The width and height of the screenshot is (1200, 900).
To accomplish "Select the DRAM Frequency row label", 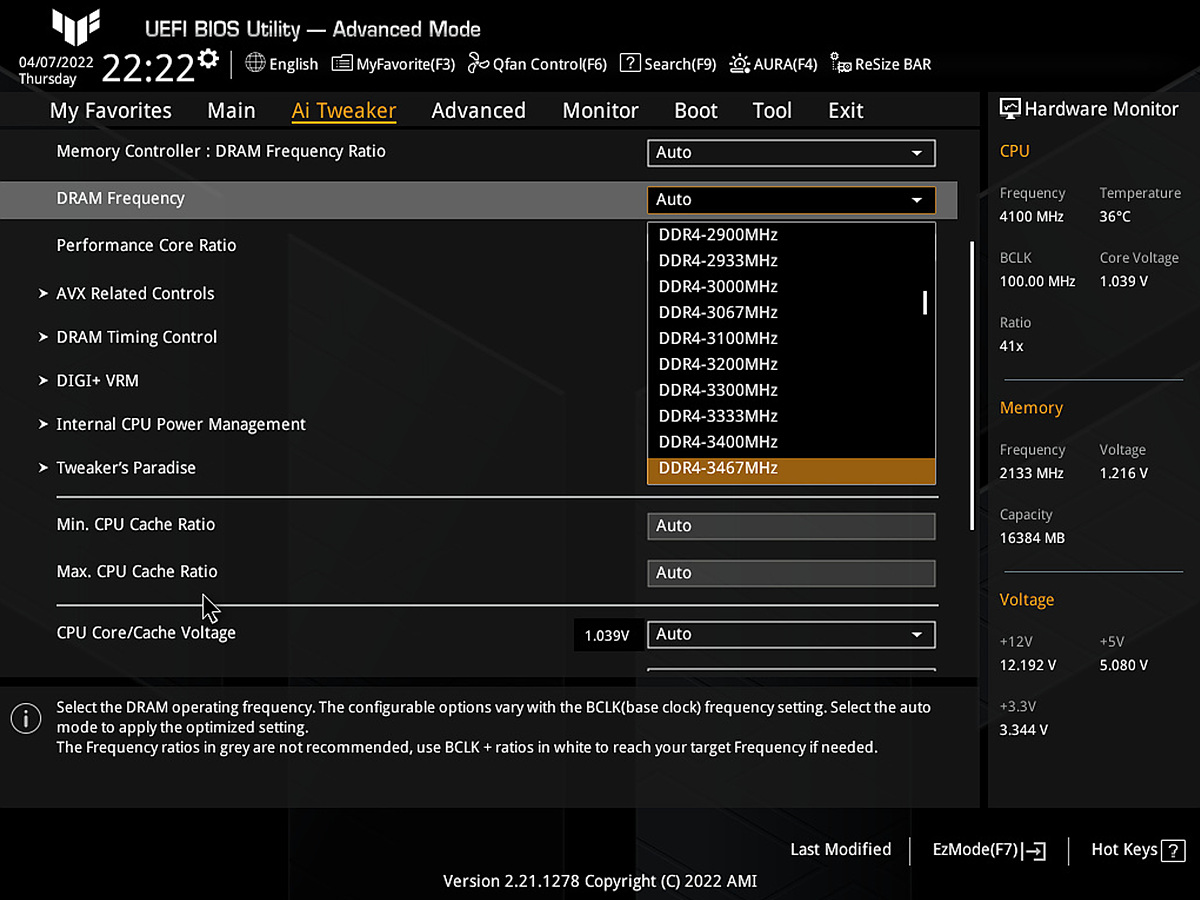I will point(121,199).
